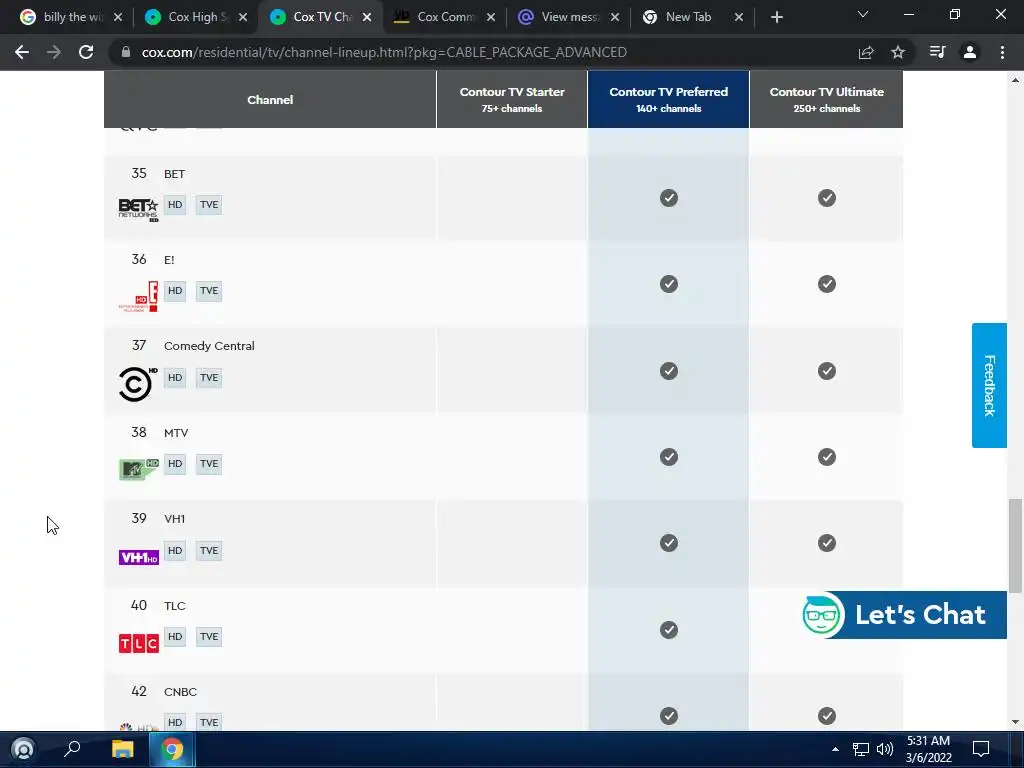Click the Channel column header
The image size is (1024, 768).
tap(270, 99)
